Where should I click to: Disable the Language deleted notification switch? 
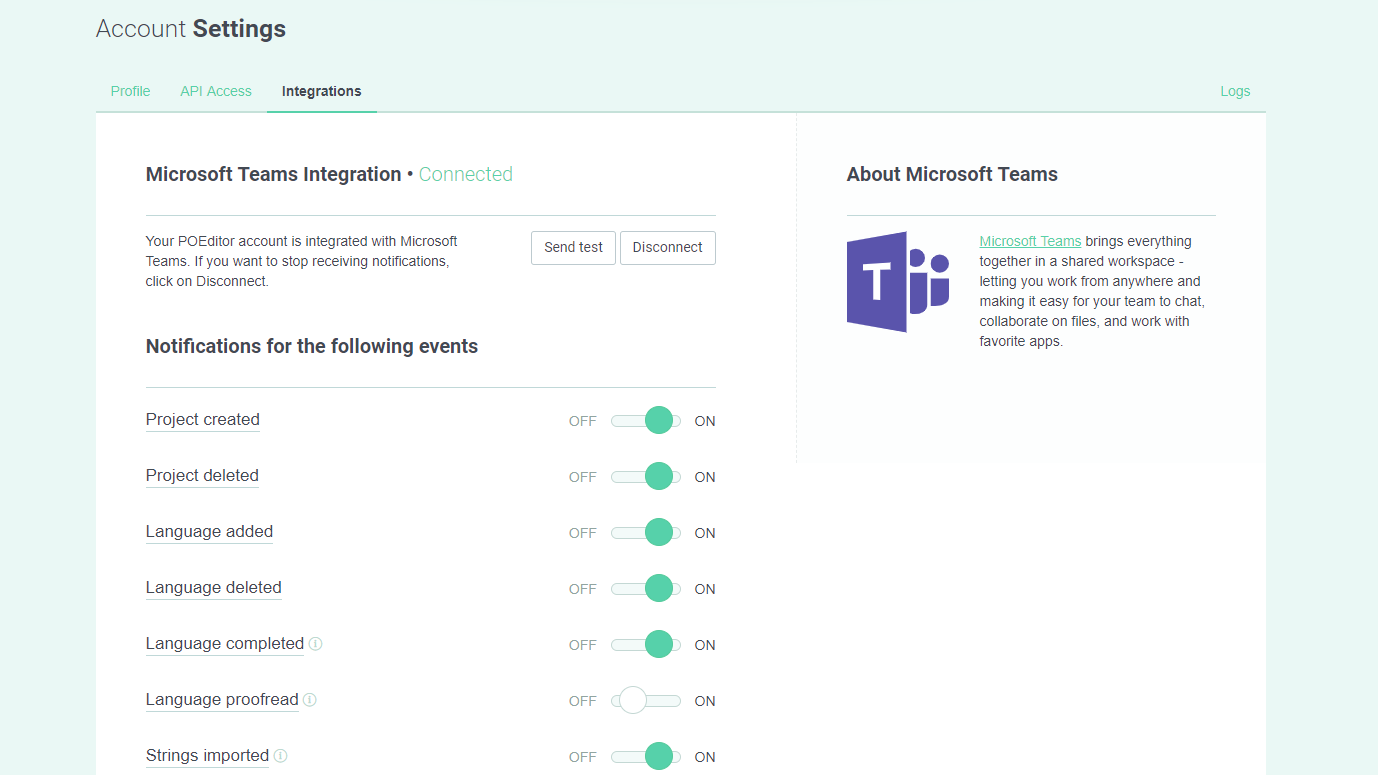pyautogui.click(x=646, y=589)
